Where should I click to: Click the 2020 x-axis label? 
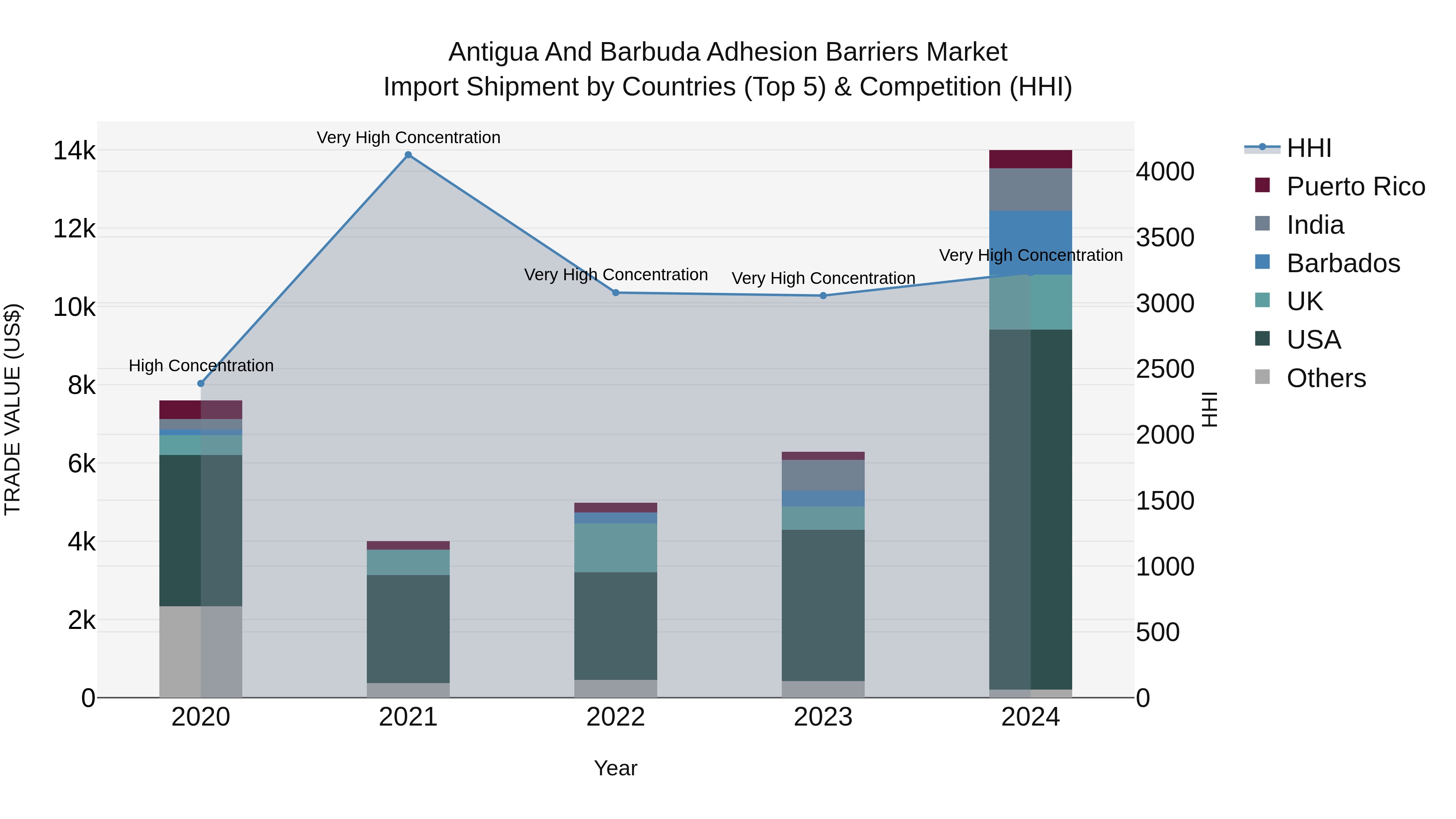pyautogui.click(x=201, y=717)
